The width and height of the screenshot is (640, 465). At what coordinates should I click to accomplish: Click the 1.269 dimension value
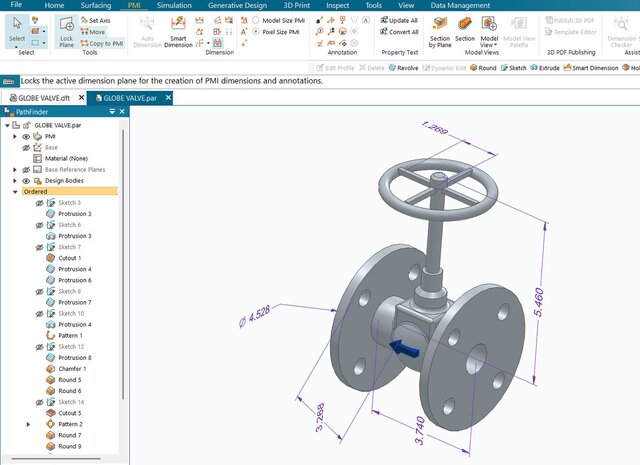[x=435, y=127]
